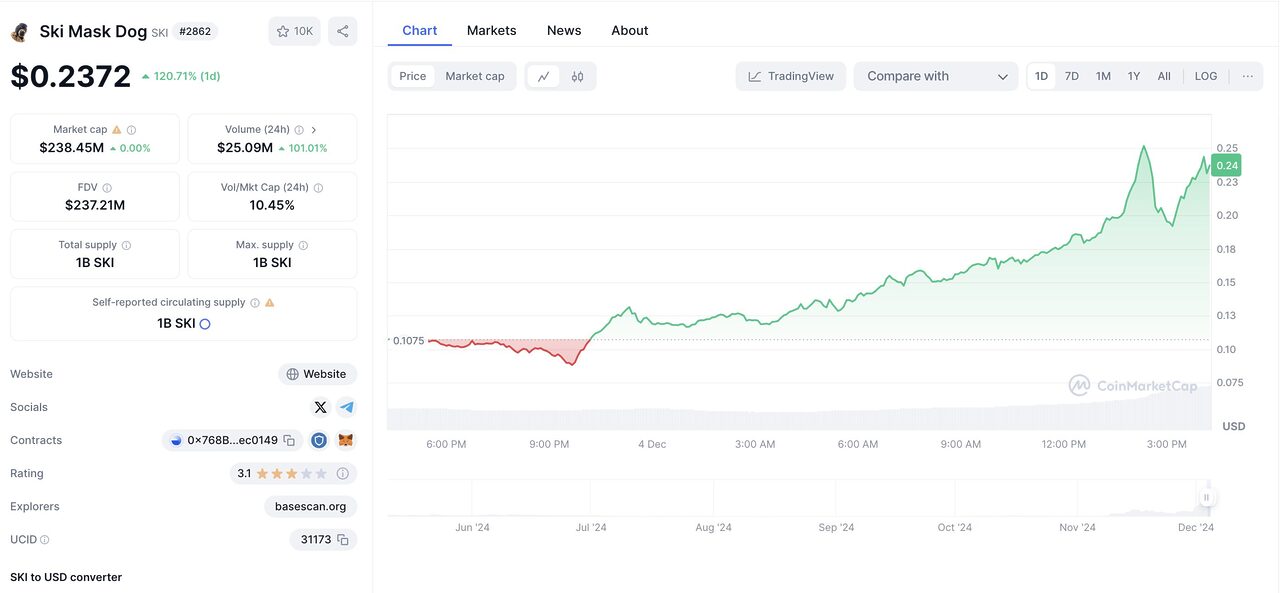This screenshot has width=1280, height=593.
Task: Switch to line chart view
Action: pos(543,76)
